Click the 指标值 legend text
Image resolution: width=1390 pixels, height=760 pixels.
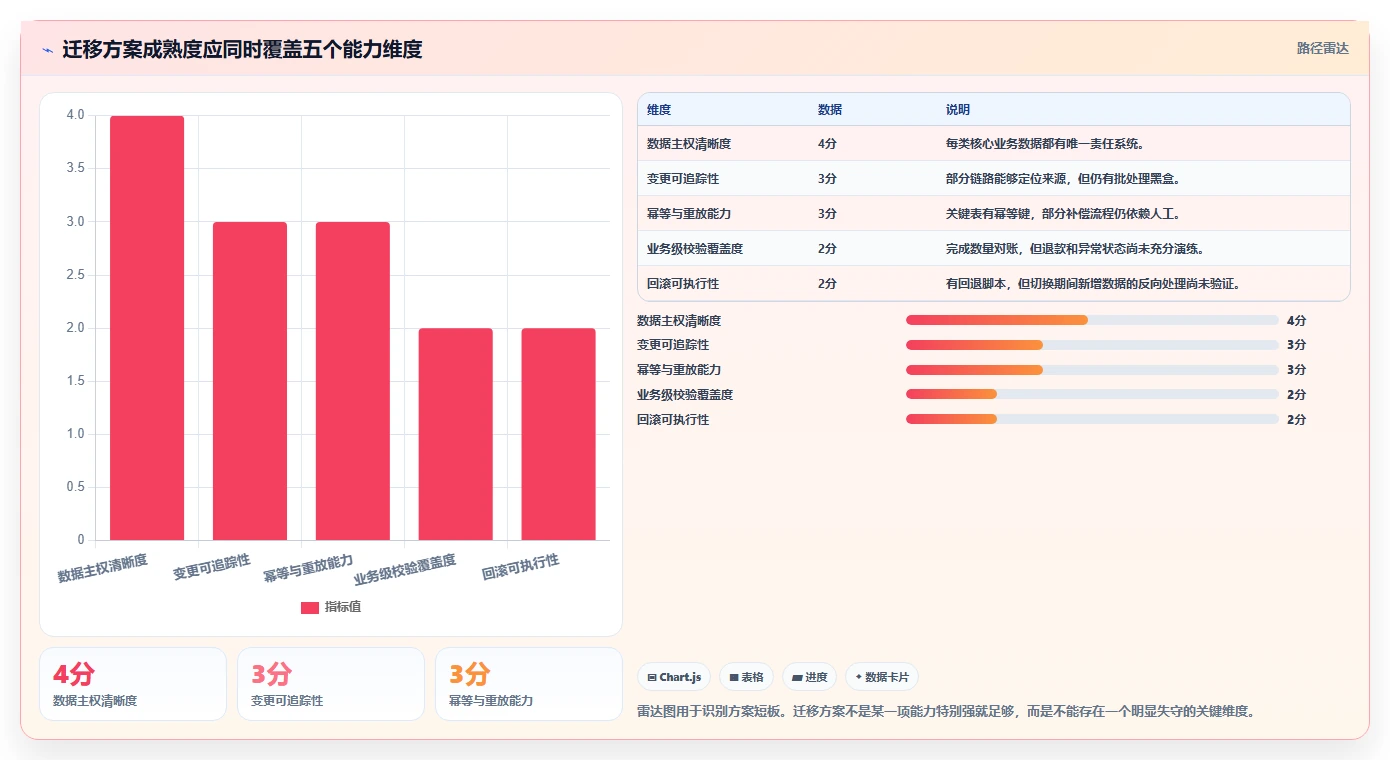click(x=343, y=607)
